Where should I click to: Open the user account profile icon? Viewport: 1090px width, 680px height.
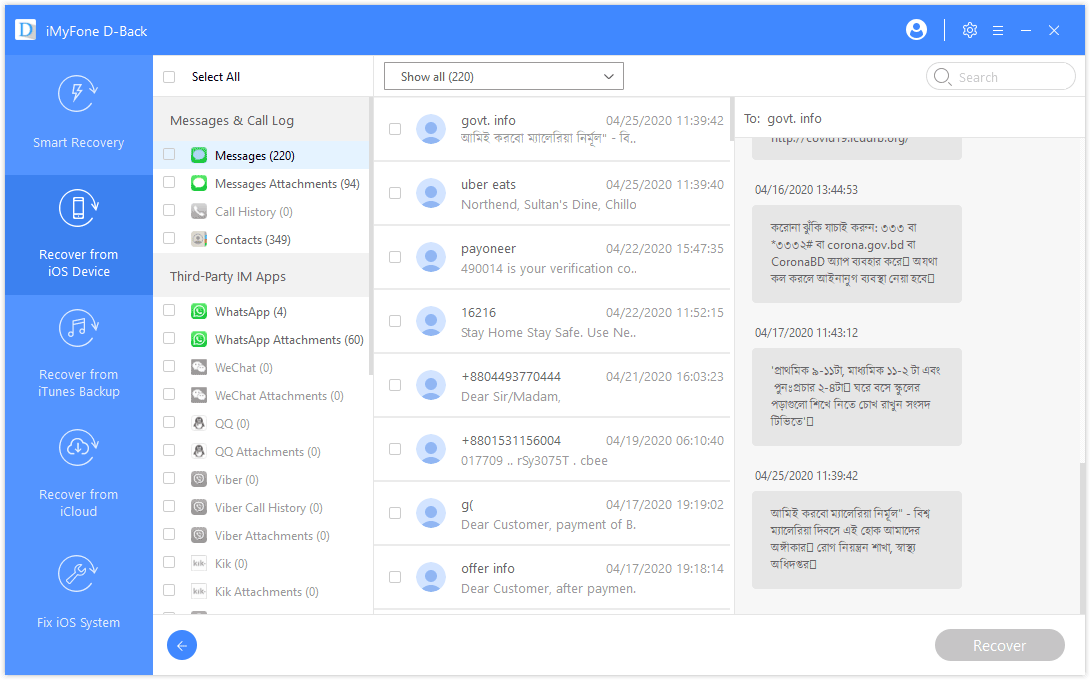[x=916, y=30]
